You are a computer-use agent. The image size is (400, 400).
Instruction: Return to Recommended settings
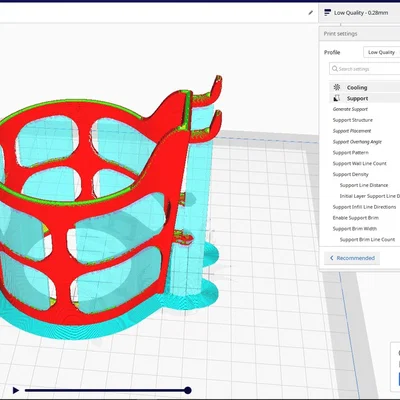point(352,258)
